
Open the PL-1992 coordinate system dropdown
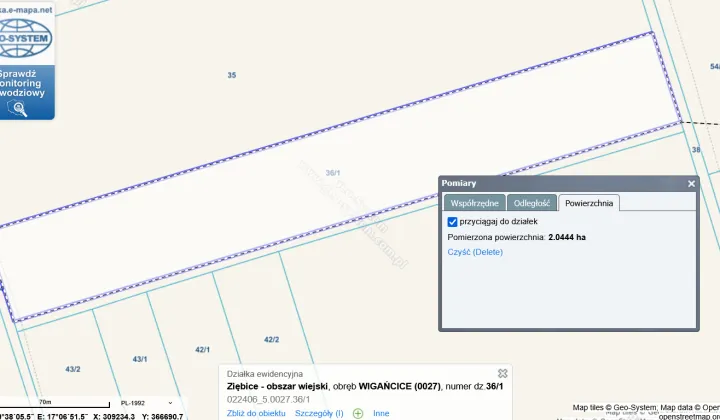point(146,403)
